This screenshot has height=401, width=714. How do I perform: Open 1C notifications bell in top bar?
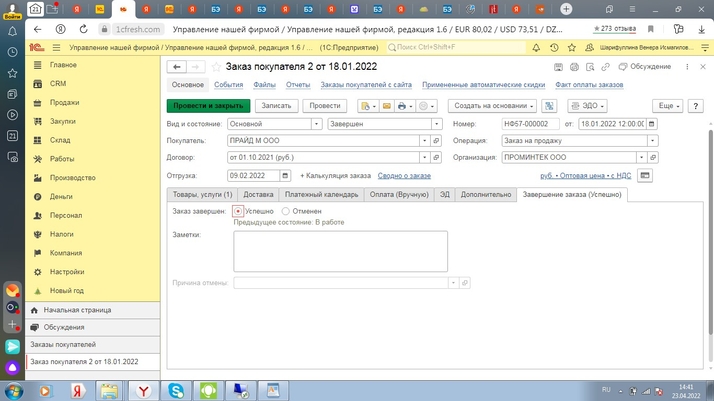point(536,47)
